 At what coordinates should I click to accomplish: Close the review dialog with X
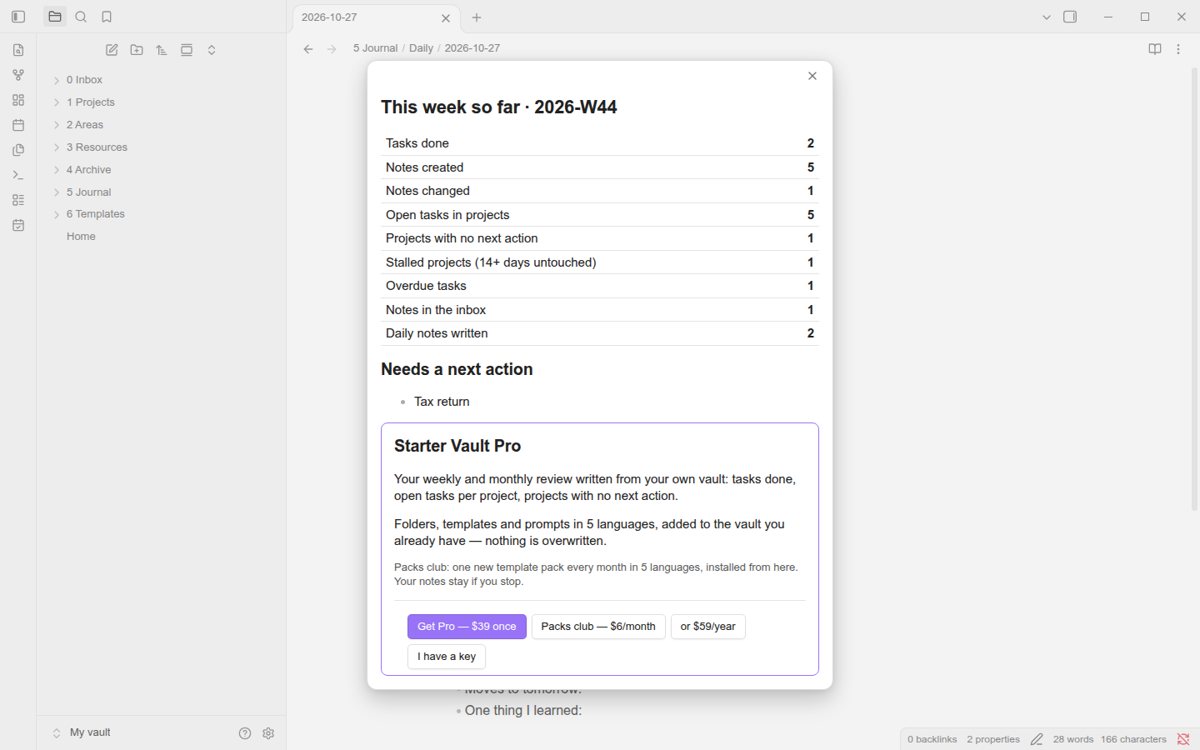coord(812,76)
